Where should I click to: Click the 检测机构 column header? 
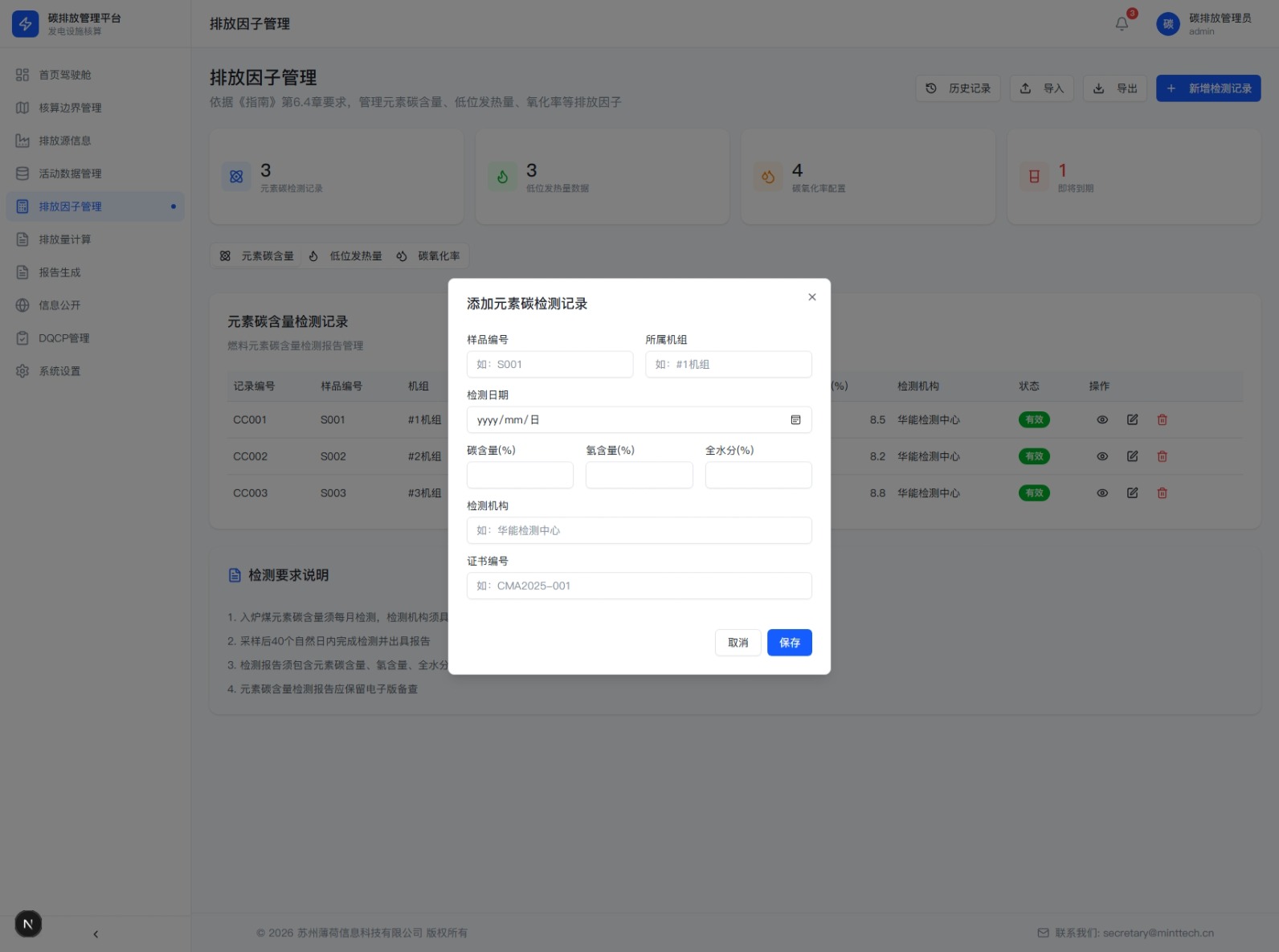[918, 386]
